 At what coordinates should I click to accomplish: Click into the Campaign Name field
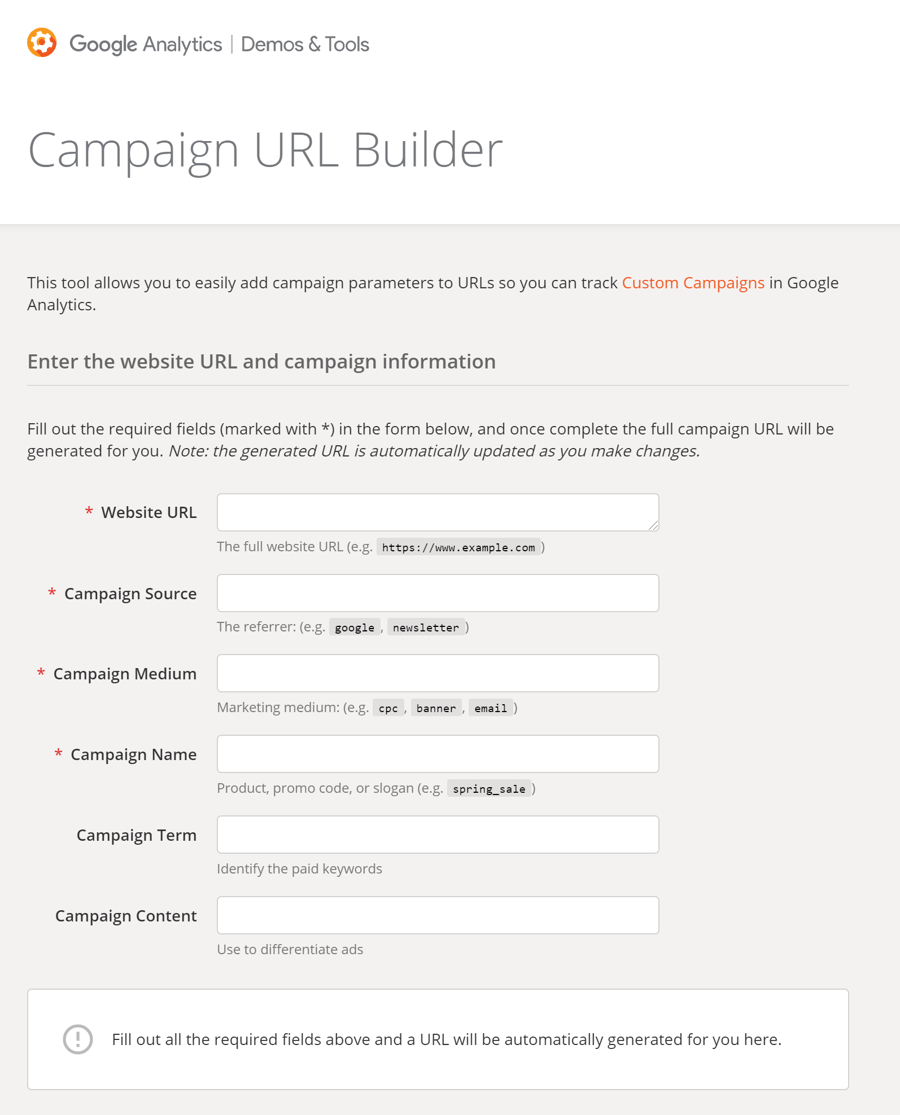click(x=437, y=753)
